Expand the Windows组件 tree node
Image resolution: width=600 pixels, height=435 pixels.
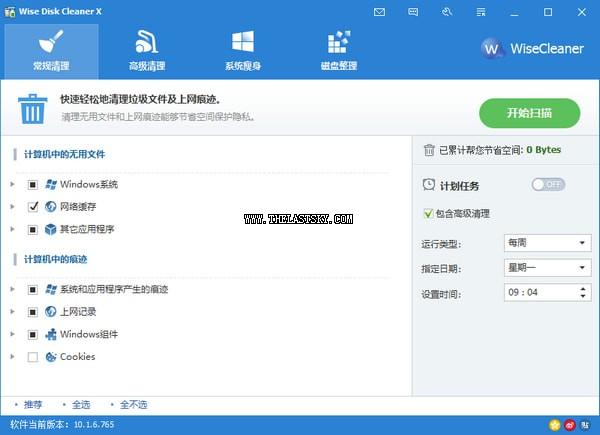(12, 334)
